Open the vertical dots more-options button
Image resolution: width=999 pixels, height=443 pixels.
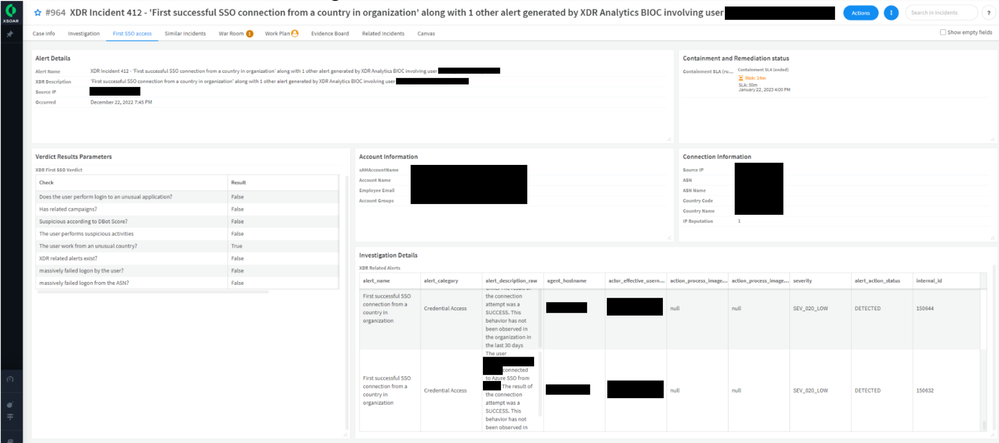(x=891, y=12)
